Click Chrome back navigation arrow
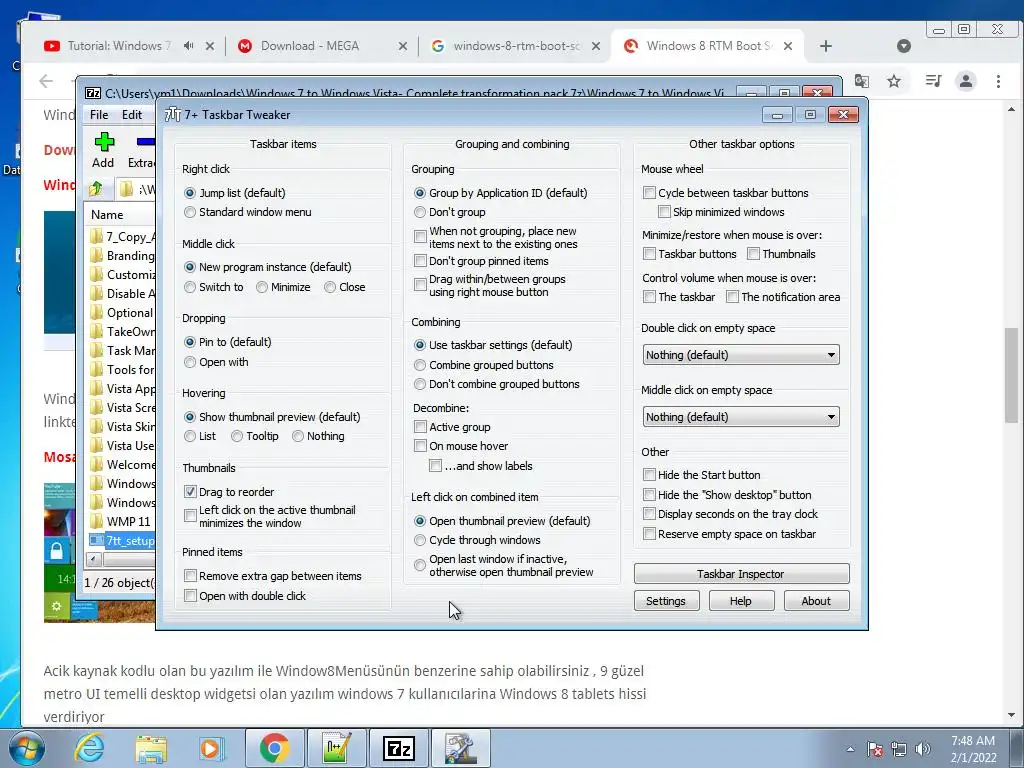Viewport: 1024px width, 768px height. click(46, 81)
